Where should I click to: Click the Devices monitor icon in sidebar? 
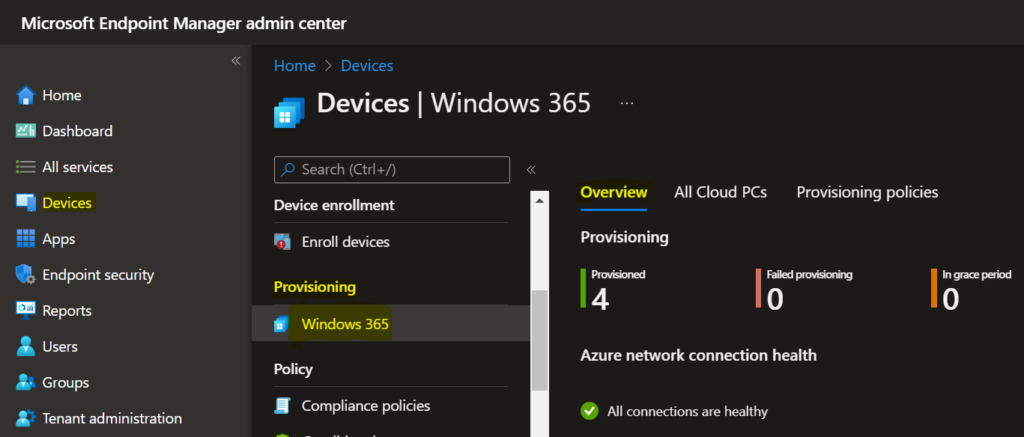25,203
